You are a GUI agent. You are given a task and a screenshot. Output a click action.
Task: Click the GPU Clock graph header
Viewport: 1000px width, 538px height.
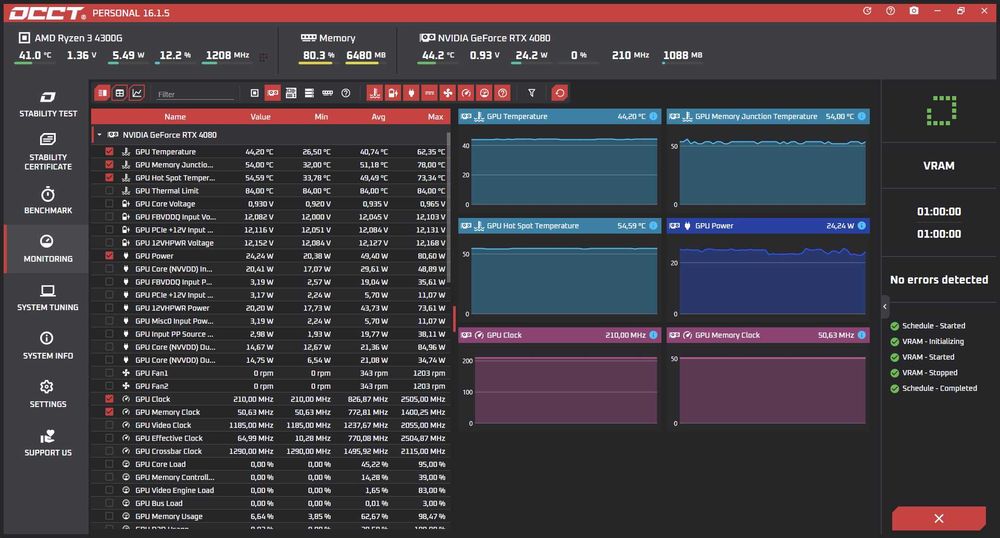(559, 335)
